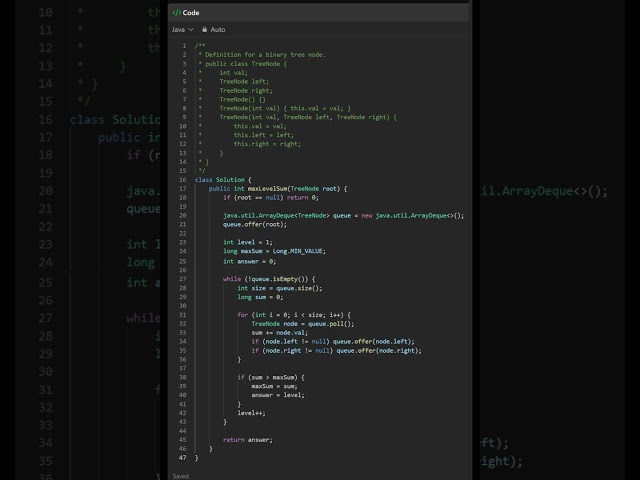Click the 'if (sum > maxSum)' line
This screenshot has width=640, height=480.
click(270, 376)
